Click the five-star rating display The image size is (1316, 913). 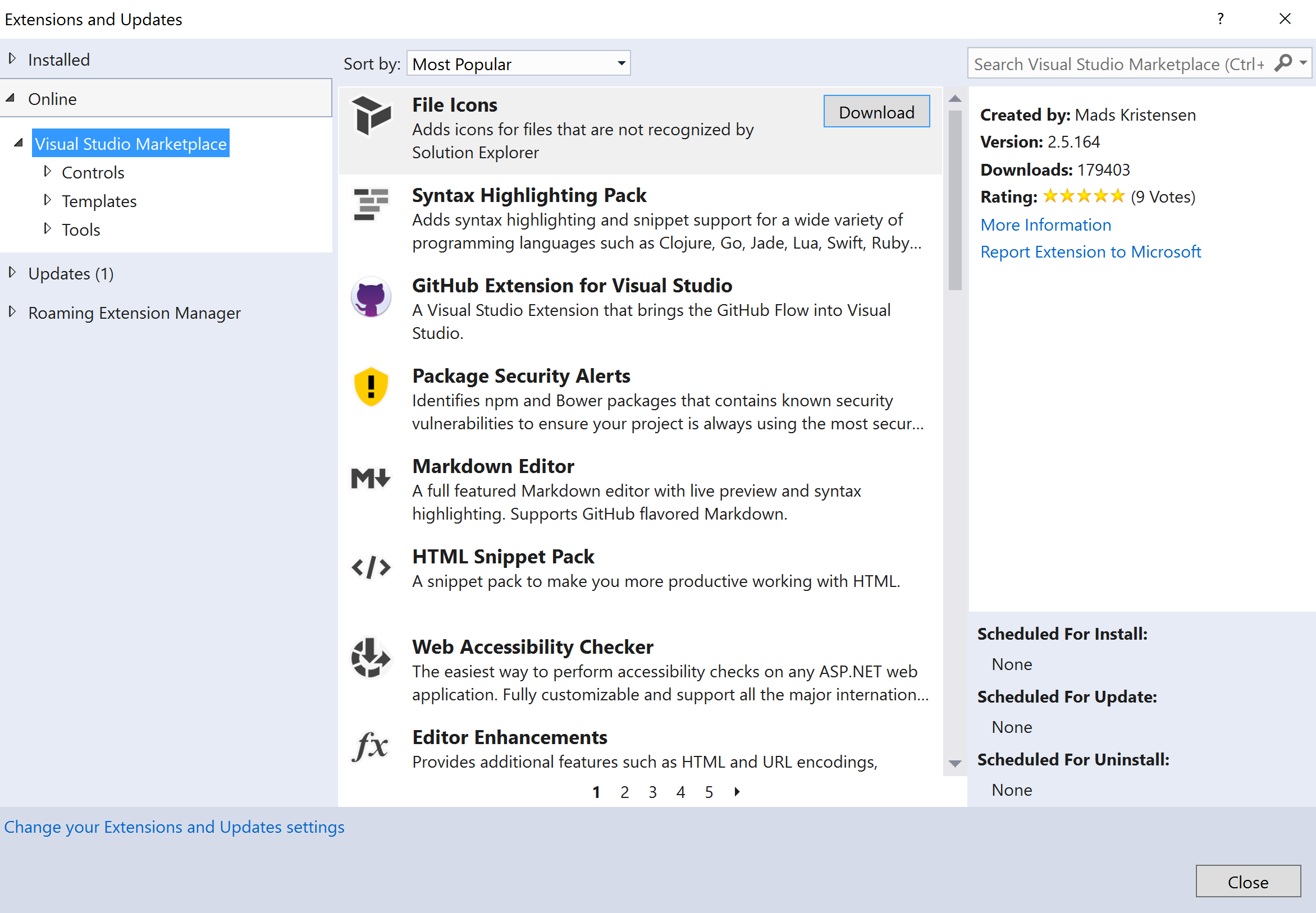click(x=1084, y=196)
